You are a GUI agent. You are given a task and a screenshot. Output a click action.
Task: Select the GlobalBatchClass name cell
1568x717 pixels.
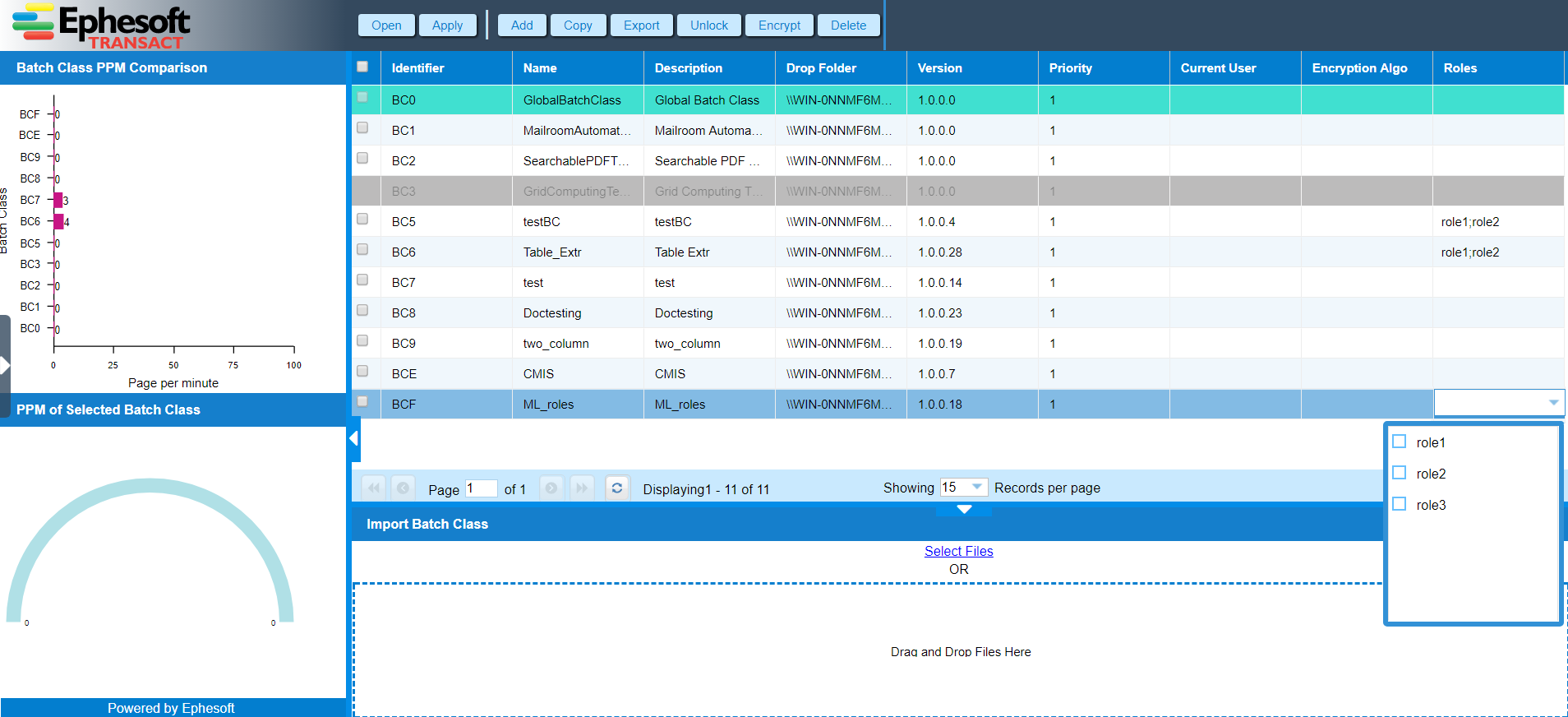click(x=578, y=99)
